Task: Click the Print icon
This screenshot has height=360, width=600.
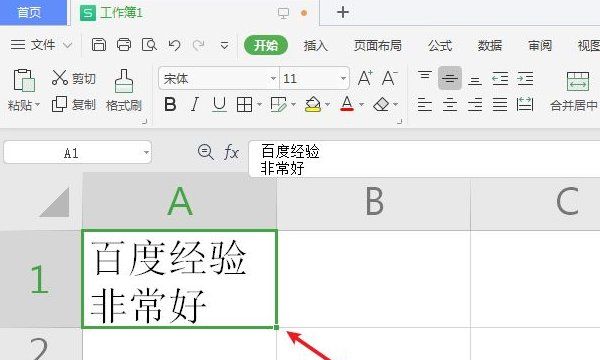Action: point(124,45)
